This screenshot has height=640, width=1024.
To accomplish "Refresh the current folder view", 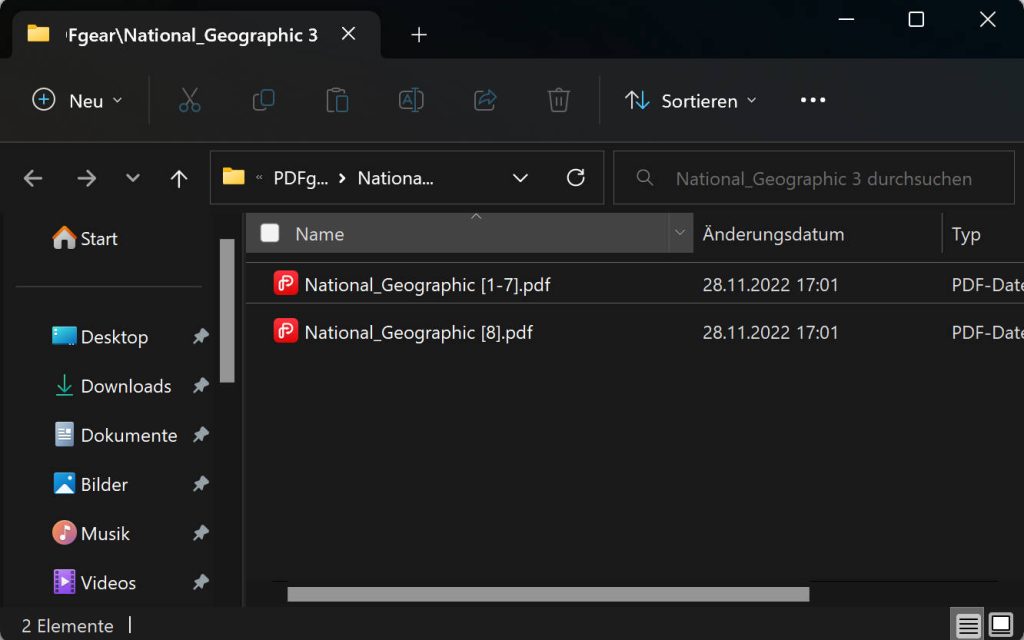I will [576, 177].
